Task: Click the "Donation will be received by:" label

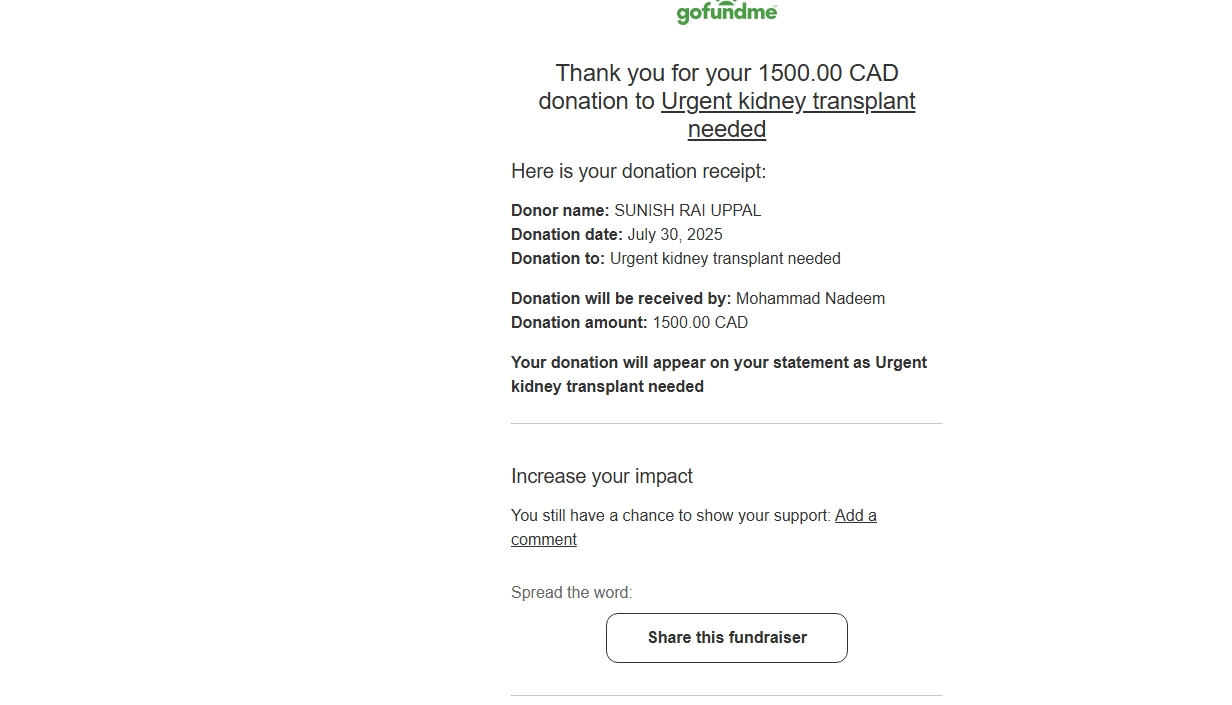Action: coord(621,299)
